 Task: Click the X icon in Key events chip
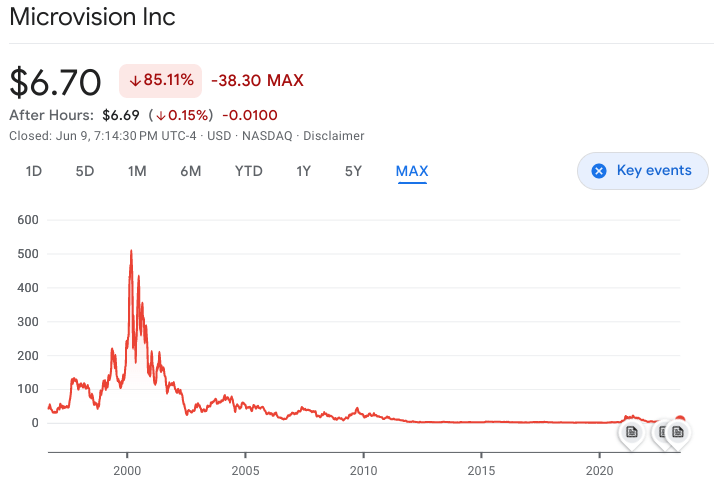[599, 171]
